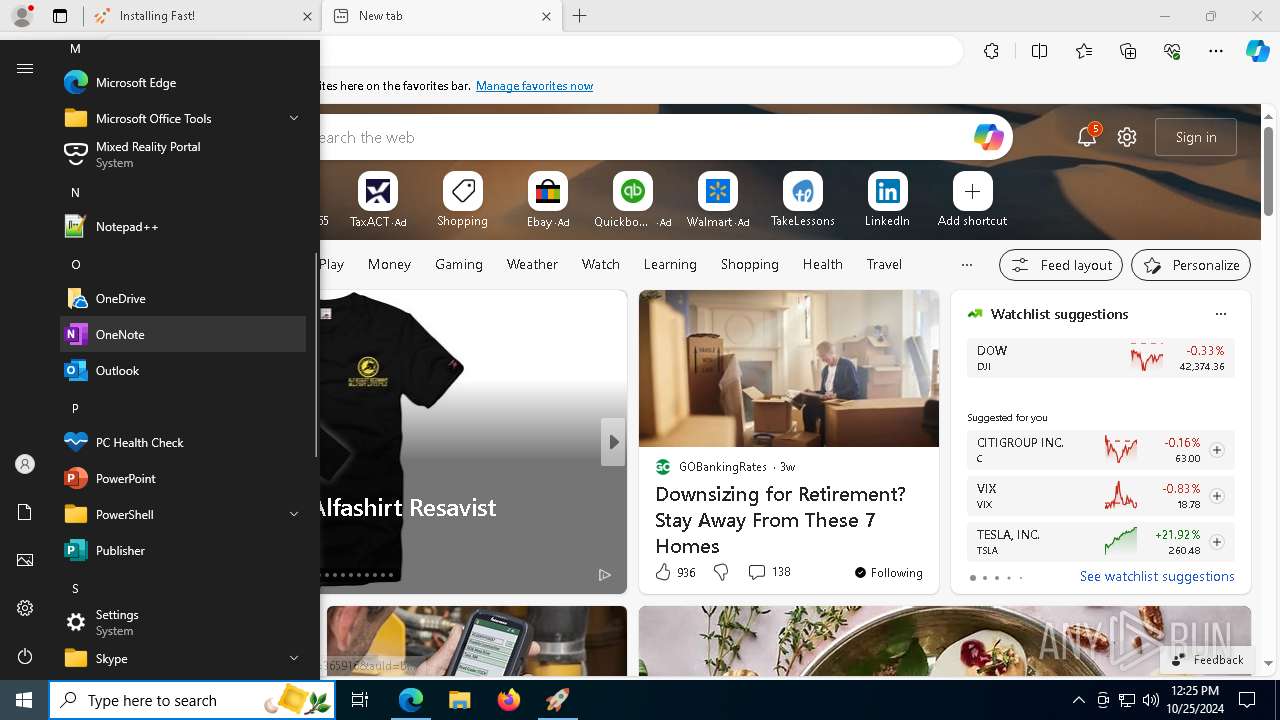This screenshot has height=720, width=1280.
Task: Open the Favorites star menu
Action: pyautogui.click(x=1084, y=52)
